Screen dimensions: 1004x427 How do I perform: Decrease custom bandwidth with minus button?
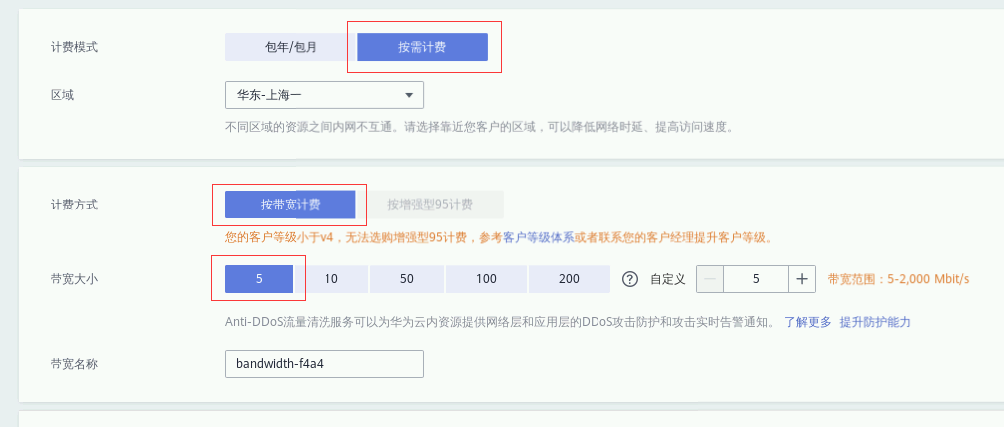click(710, 279)
